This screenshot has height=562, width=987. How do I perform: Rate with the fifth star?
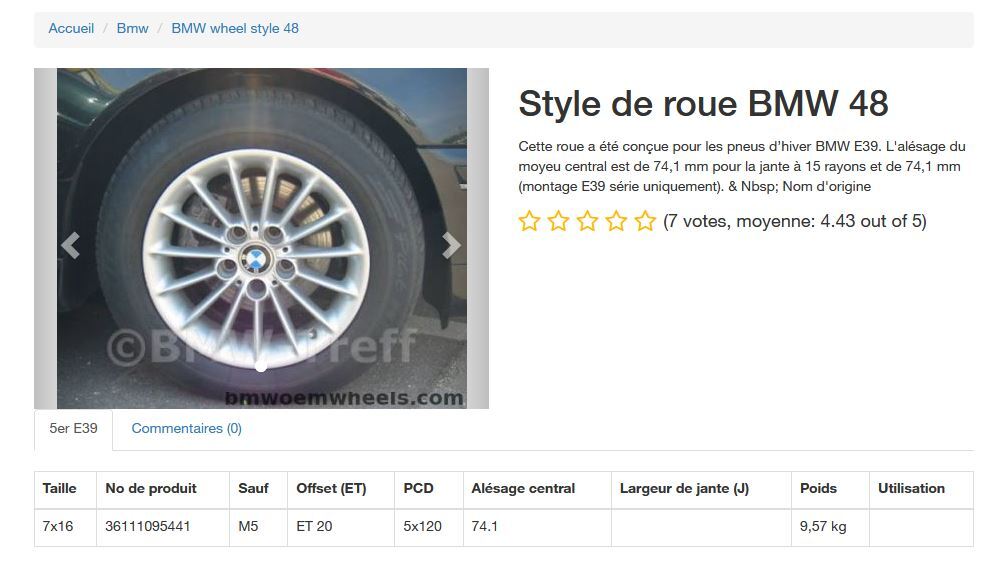coord(645,222)
